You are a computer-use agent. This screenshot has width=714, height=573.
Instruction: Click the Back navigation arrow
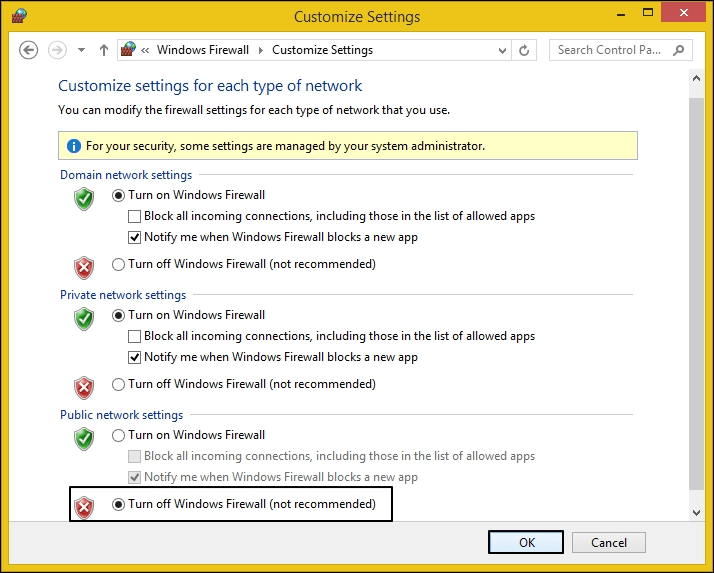[x=28, y=50]
